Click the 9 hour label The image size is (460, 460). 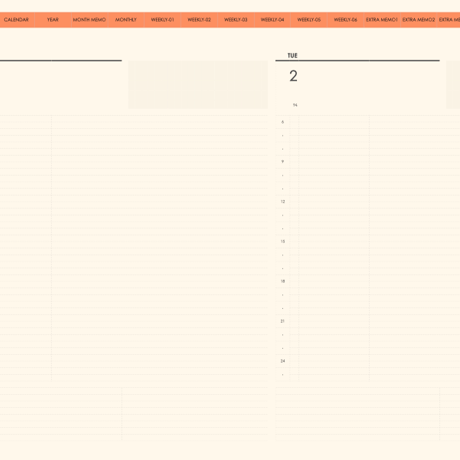pyautogui.click(x=283, y=162)
